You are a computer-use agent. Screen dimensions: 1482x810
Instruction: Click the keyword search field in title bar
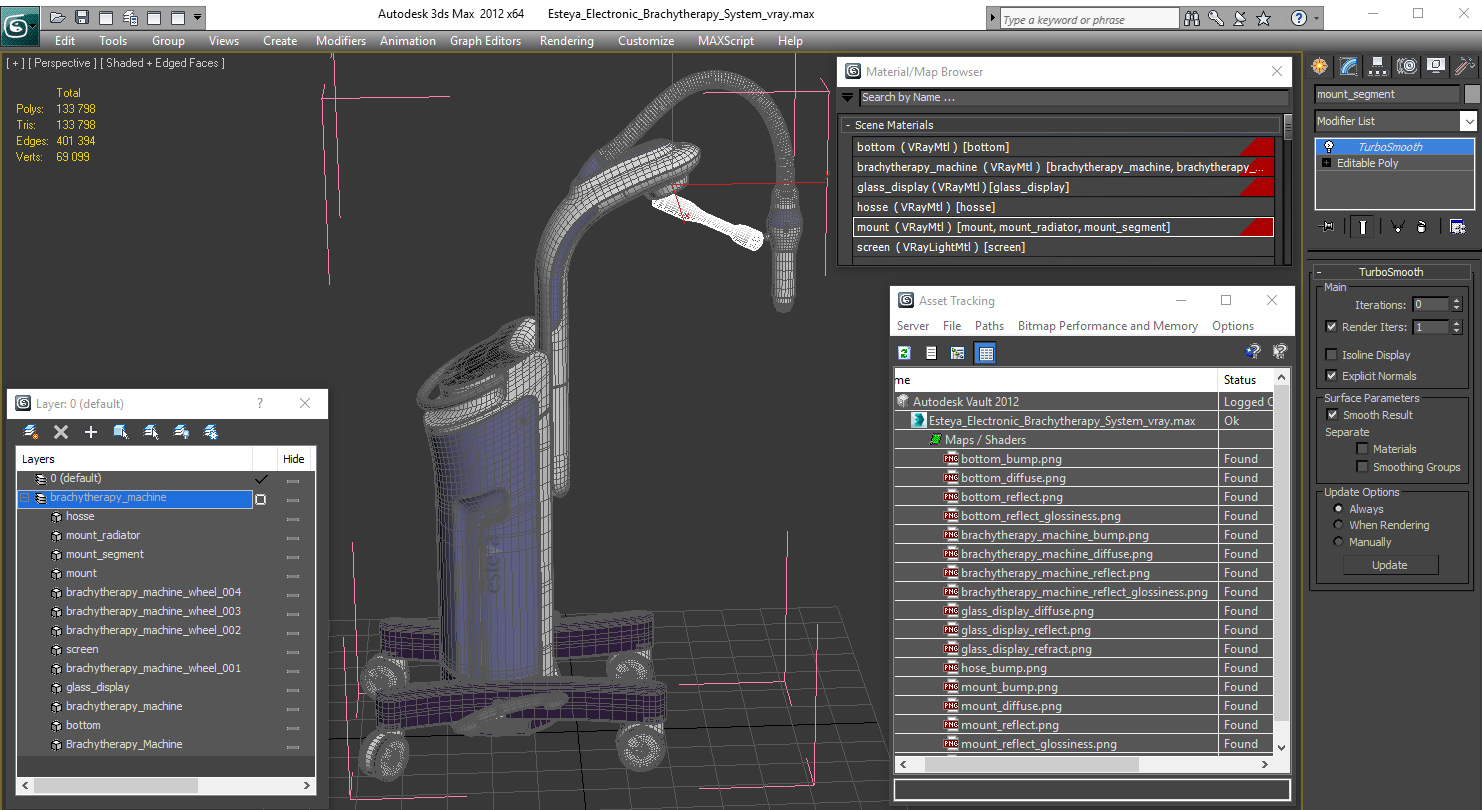(1089, 19)
